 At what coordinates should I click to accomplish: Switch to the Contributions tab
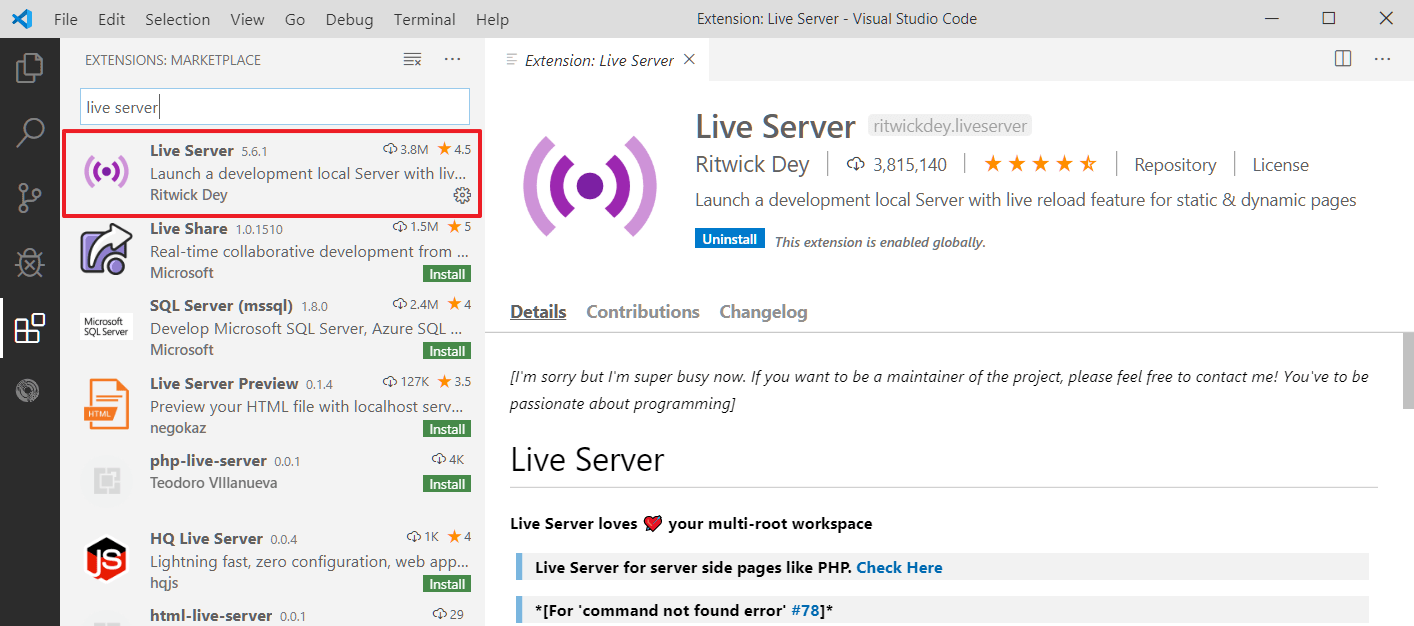(x=643, y=312)
